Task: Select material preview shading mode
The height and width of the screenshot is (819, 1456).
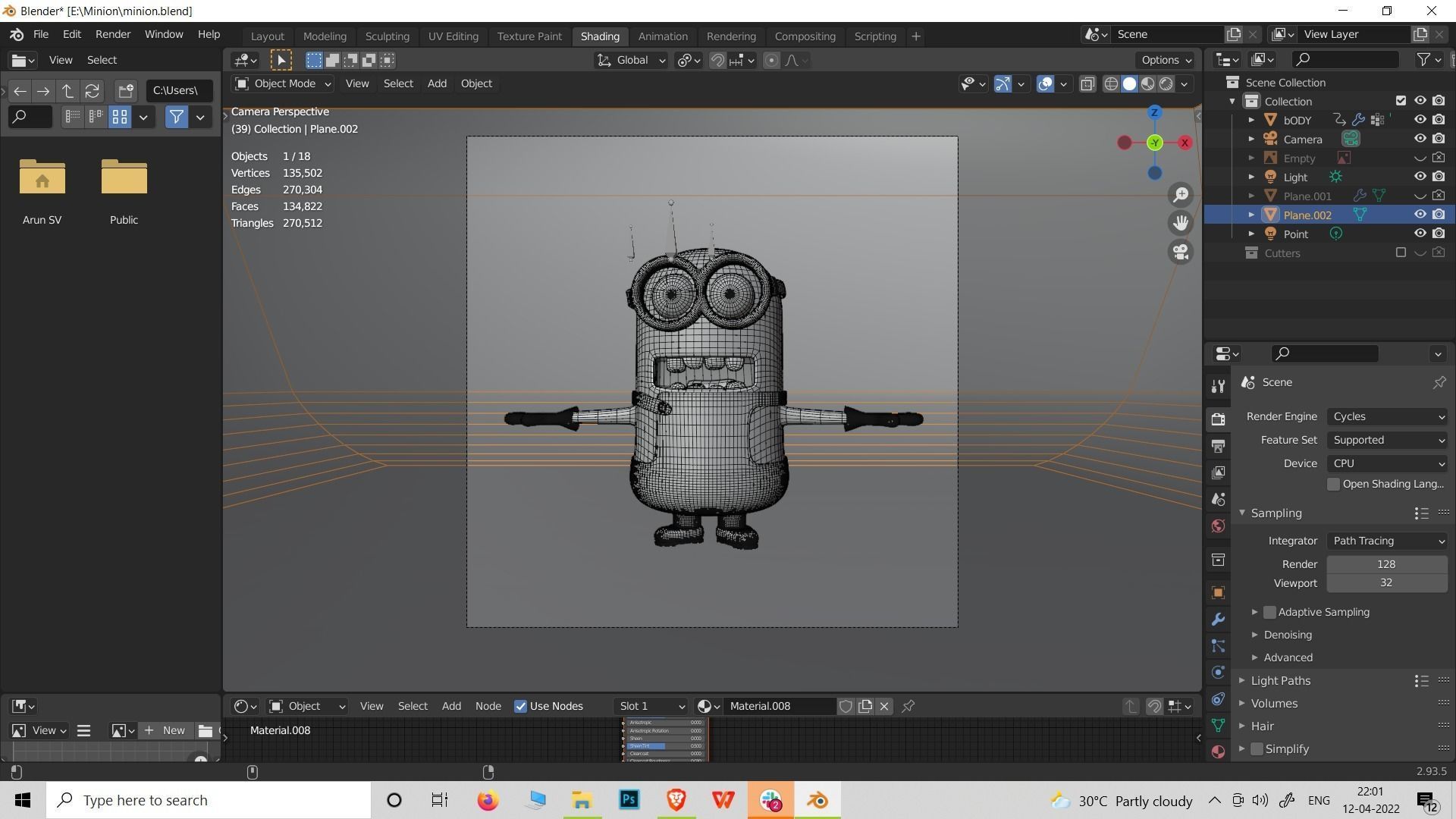Action: 1147,84
